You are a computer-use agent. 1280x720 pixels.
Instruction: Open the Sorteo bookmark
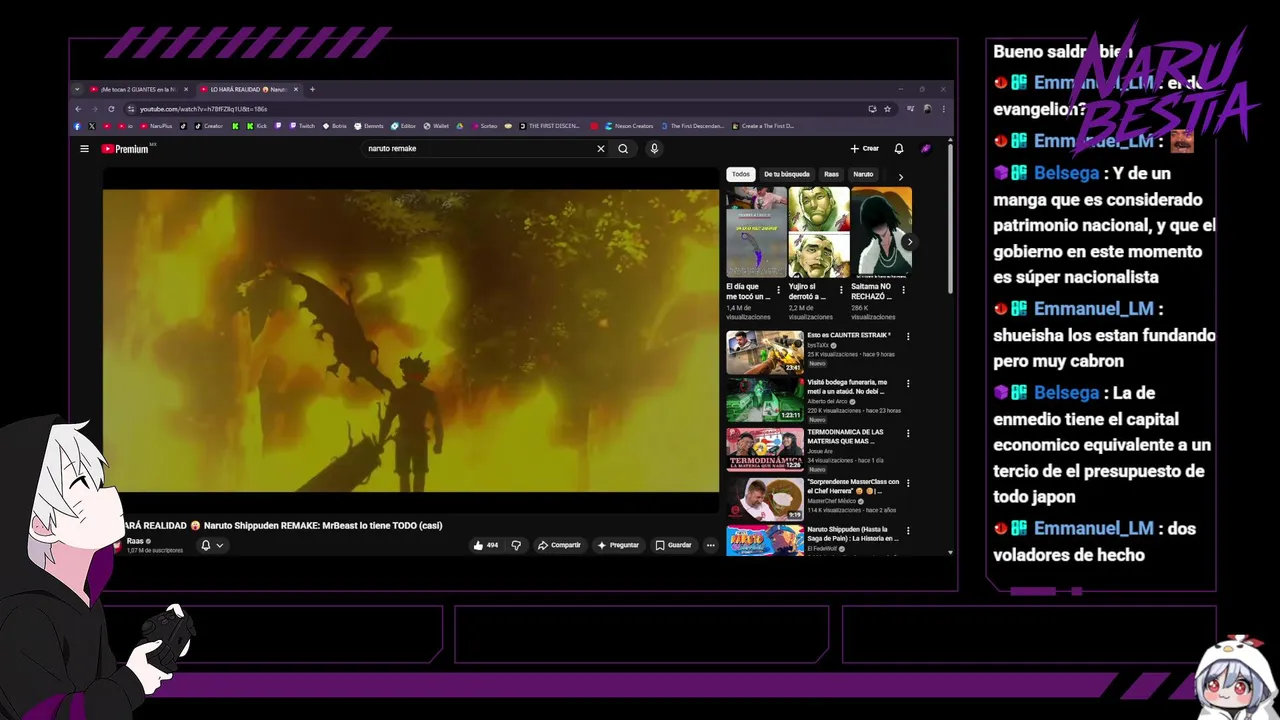484,126
